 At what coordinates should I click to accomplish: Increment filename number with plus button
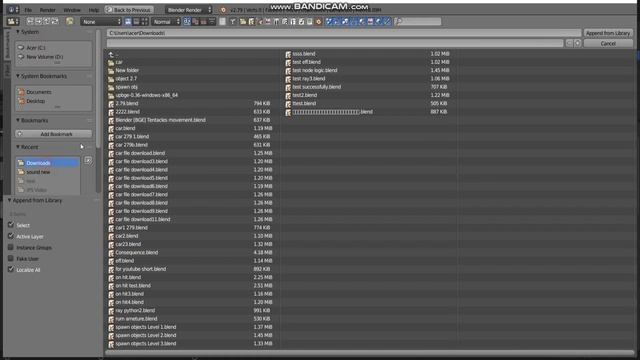coord(578,43)
